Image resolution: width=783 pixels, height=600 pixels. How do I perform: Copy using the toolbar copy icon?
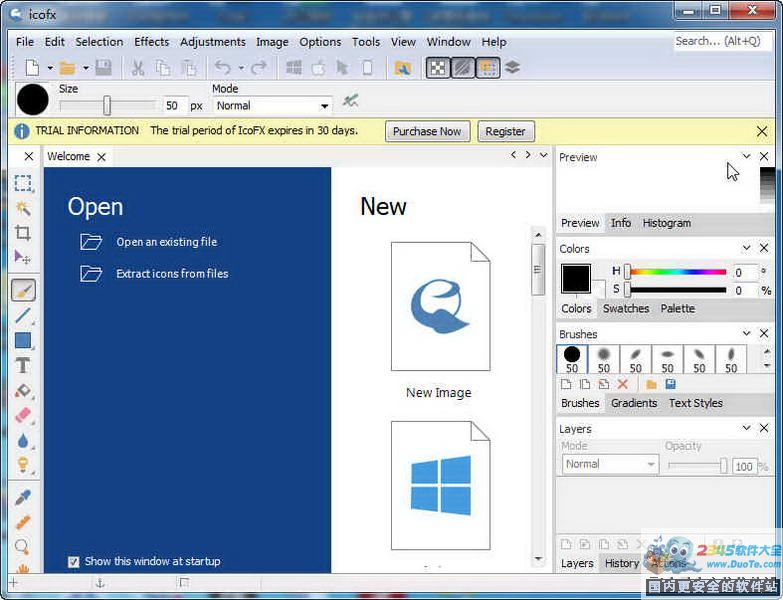(x=163, y=67)
